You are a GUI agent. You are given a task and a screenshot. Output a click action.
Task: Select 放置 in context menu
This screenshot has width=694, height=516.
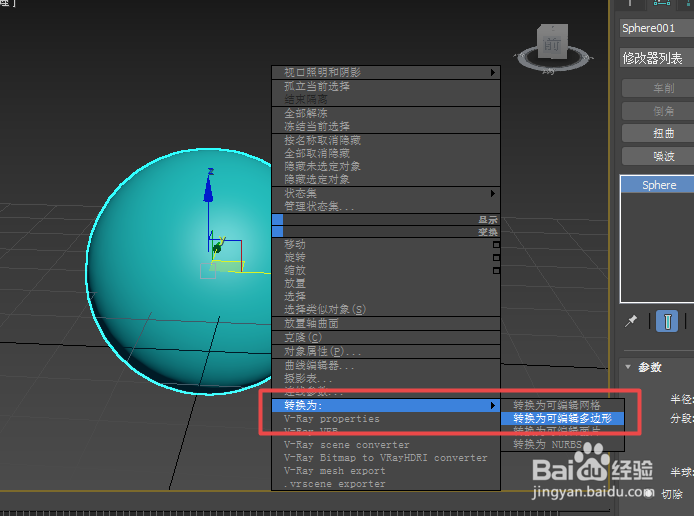click(386, 283)
